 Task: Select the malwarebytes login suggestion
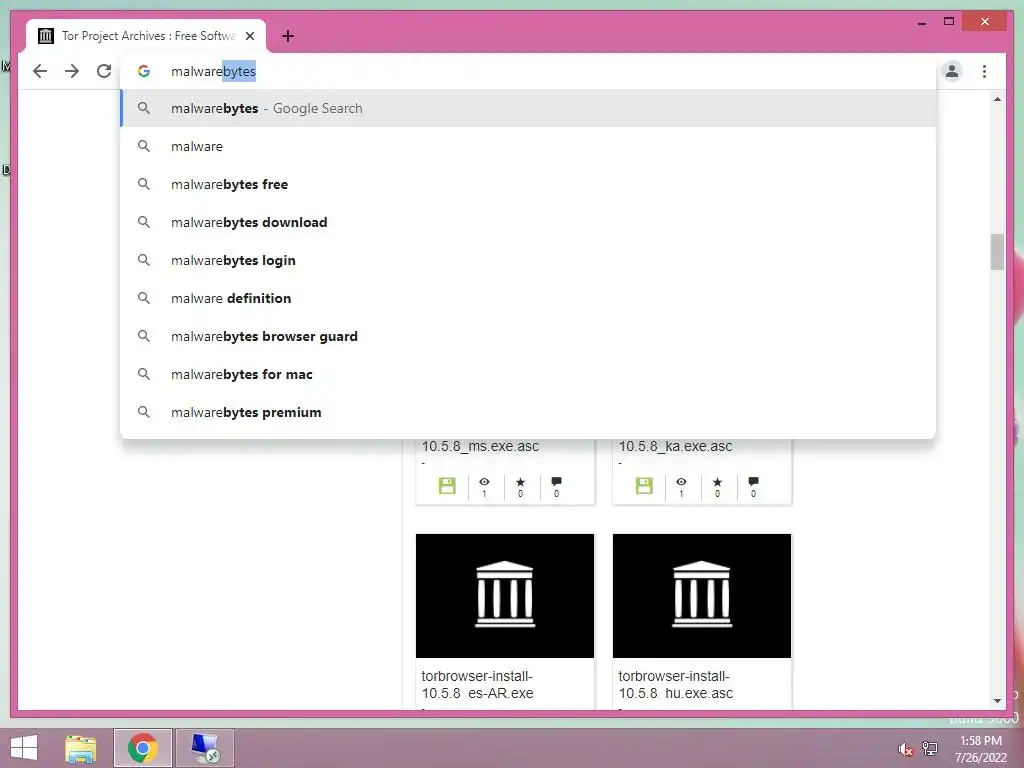(528, 260)
